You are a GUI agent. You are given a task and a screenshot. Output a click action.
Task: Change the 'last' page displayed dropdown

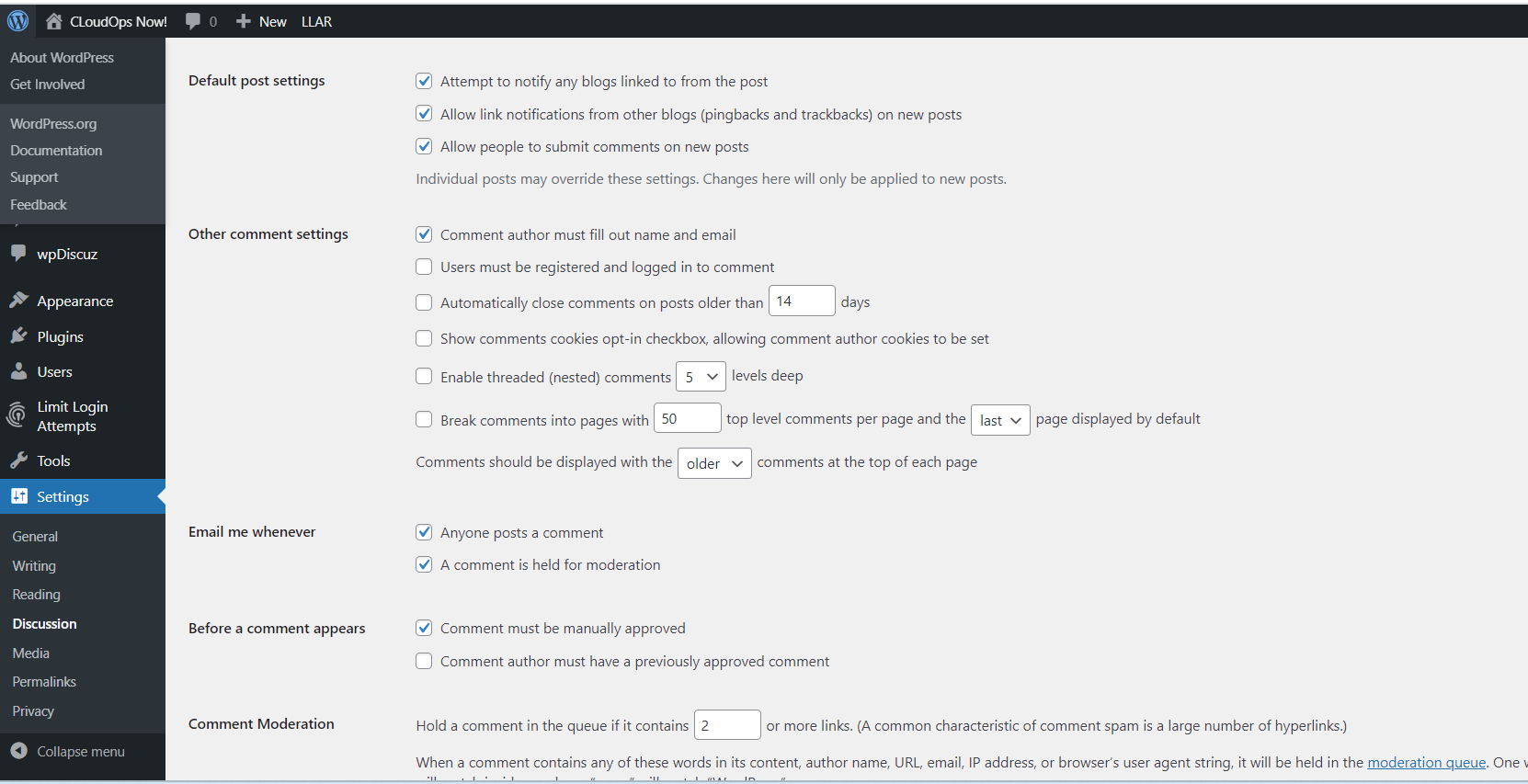pyautogui.click(x=1000, y=420)
